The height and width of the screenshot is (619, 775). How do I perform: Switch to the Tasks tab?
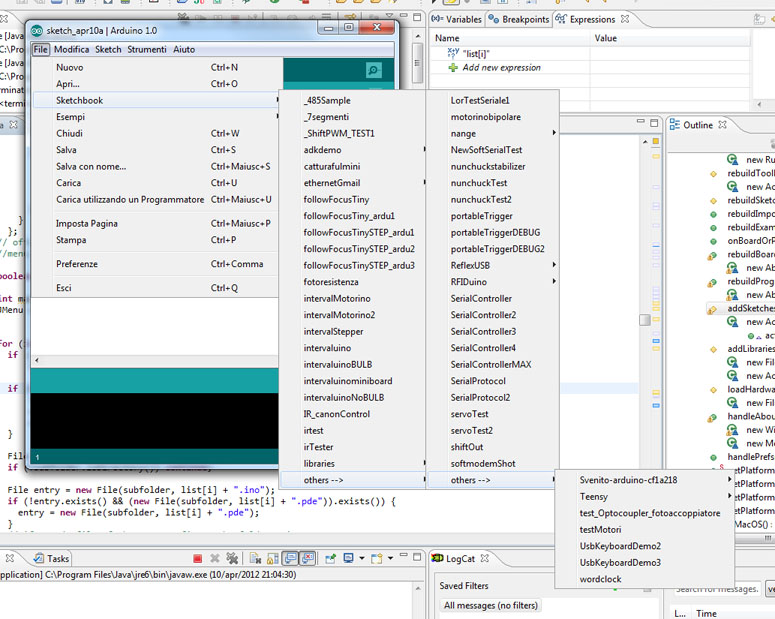(x=51, y=559)
